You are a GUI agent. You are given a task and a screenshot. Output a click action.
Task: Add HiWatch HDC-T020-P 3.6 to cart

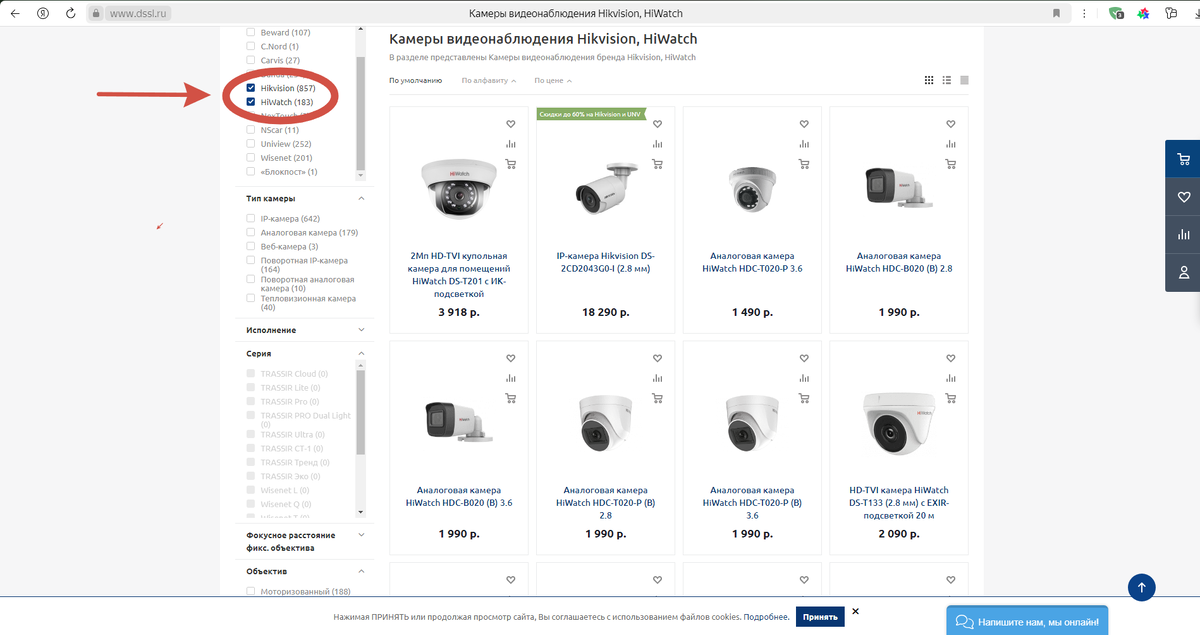(804, 164)
